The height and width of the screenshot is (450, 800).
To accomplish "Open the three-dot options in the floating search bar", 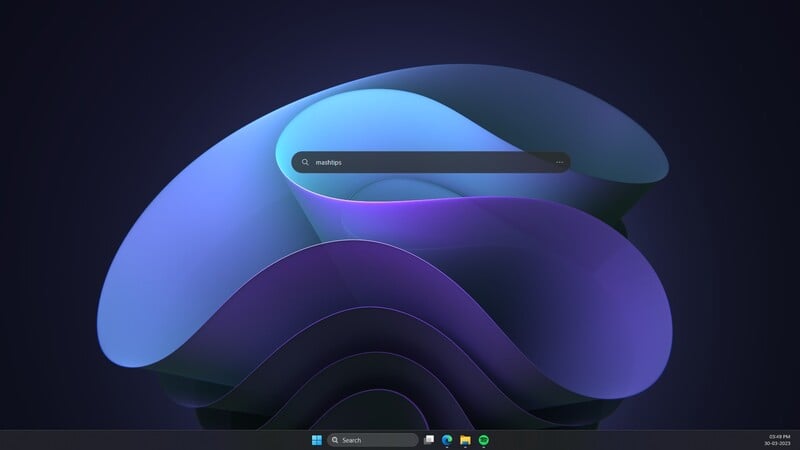I will [x=560, y=162].
